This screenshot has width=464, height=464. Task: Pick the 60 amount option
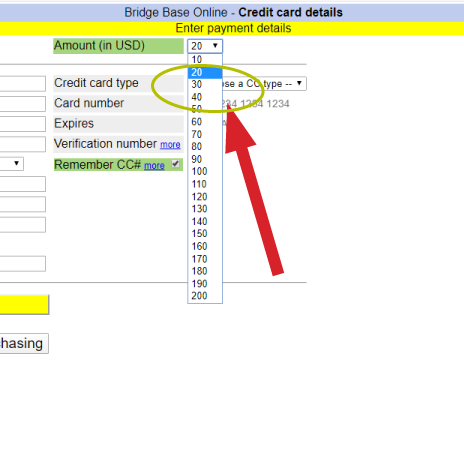[205, 122]
